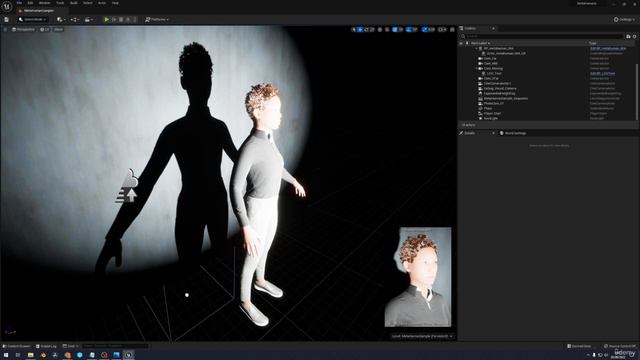Open Derived Data status menu
The height and width of the screenshot is (360, 640).
coord(579,346)
